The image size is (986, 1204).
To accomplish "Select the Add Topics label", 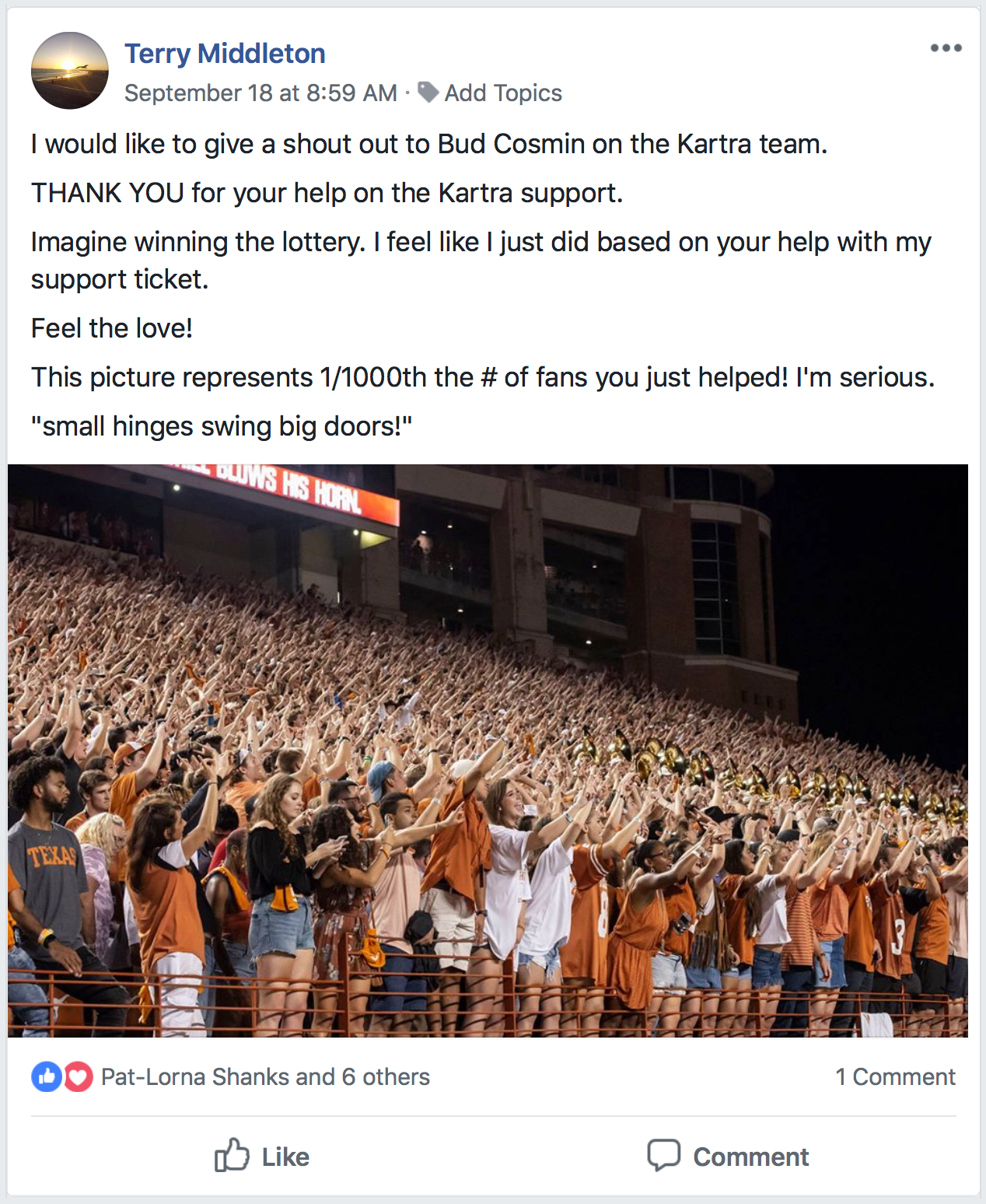I will (x=503, y=93).
